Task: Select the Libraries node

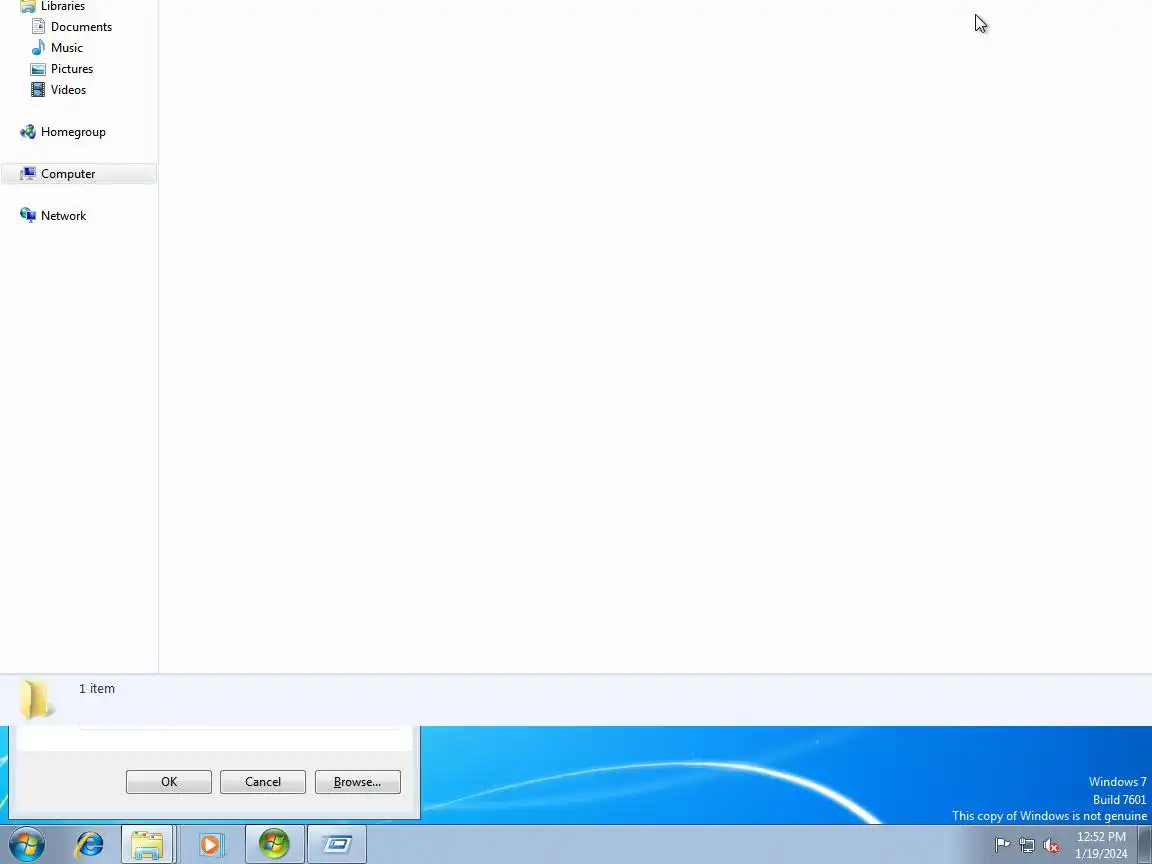Action: coord(53,7)
